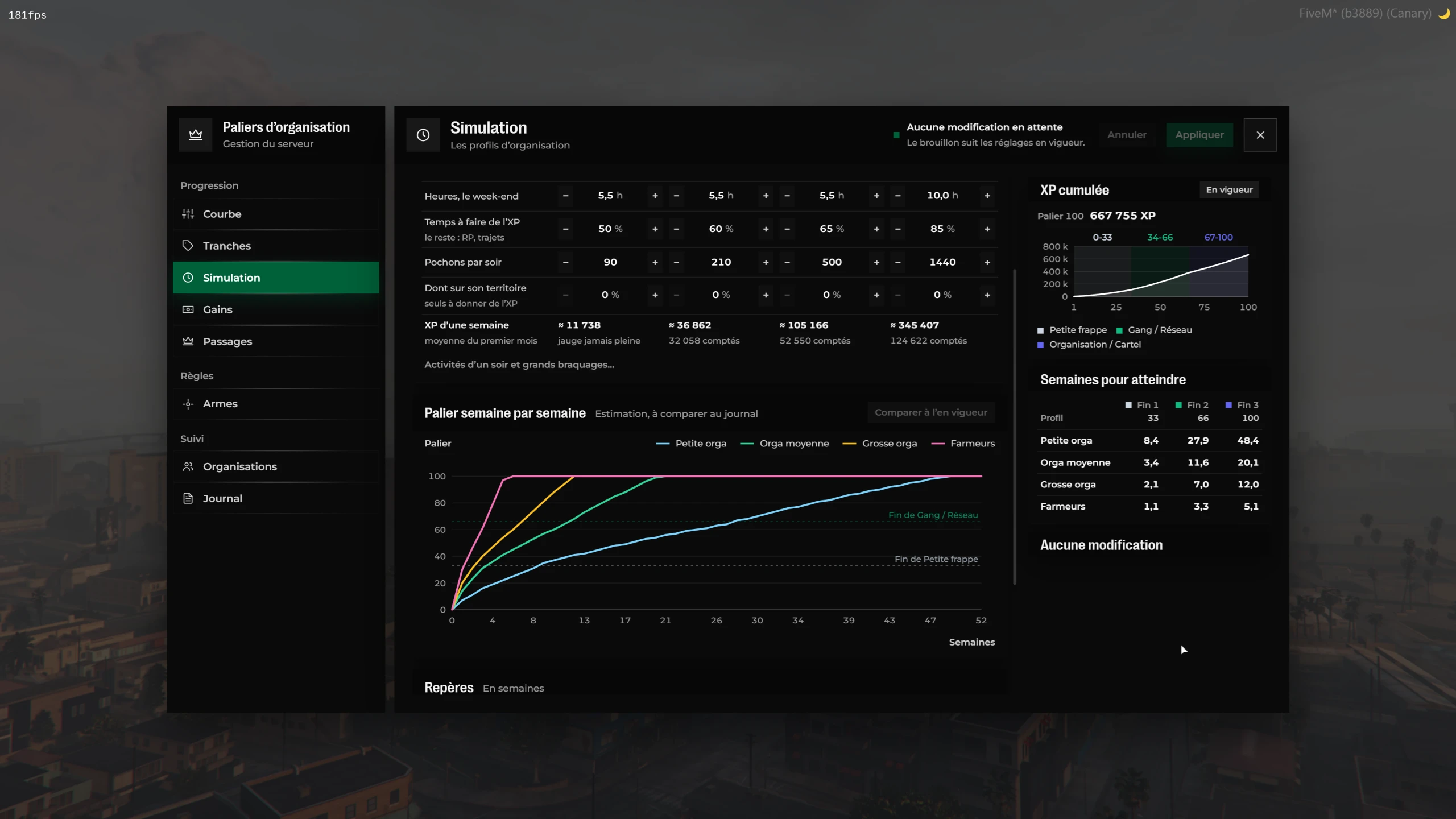
Task: Click the sliders icon next to Courbe
Action: click(188, 214)
